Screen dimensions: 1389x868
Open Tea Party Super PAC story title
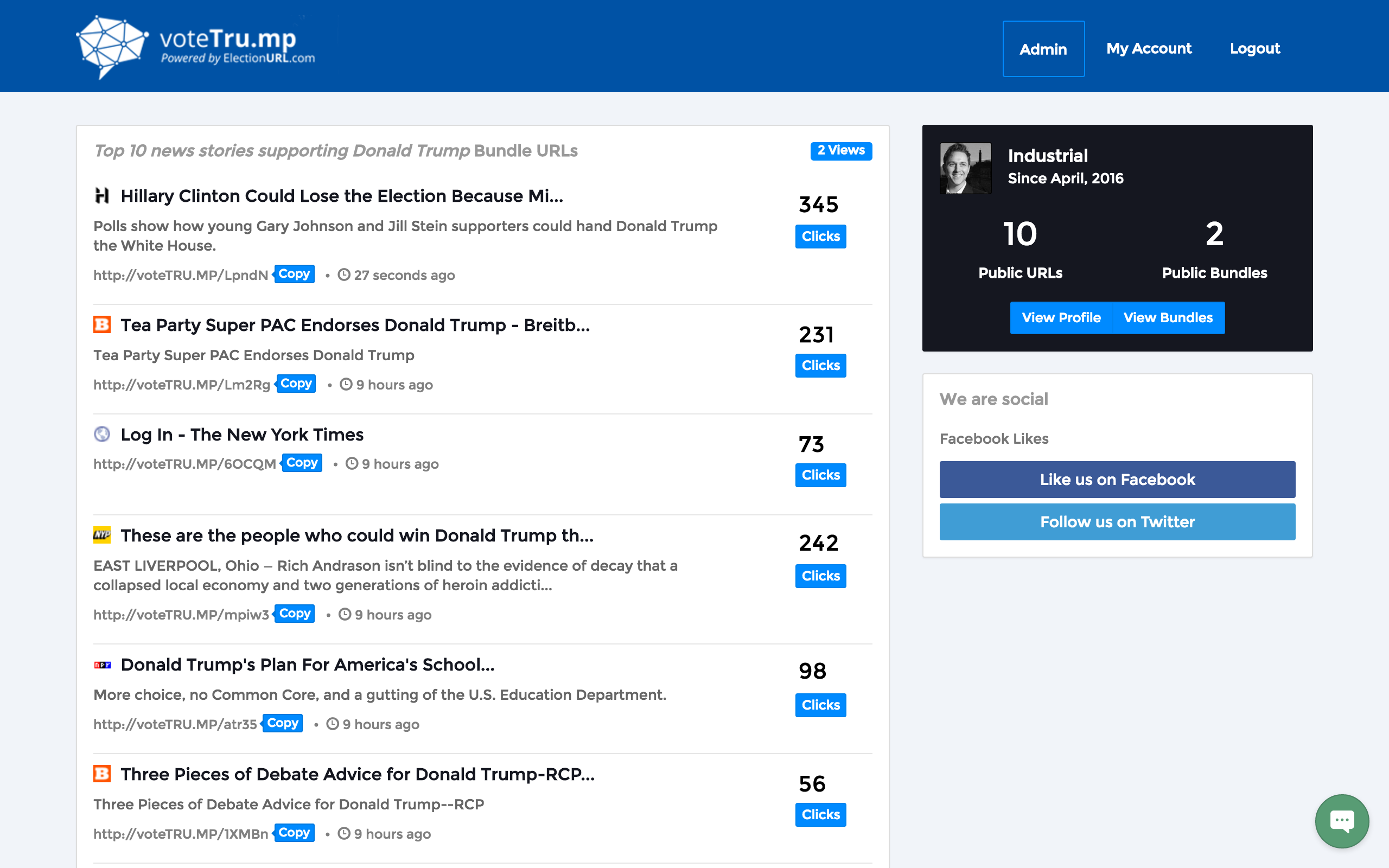355,325
